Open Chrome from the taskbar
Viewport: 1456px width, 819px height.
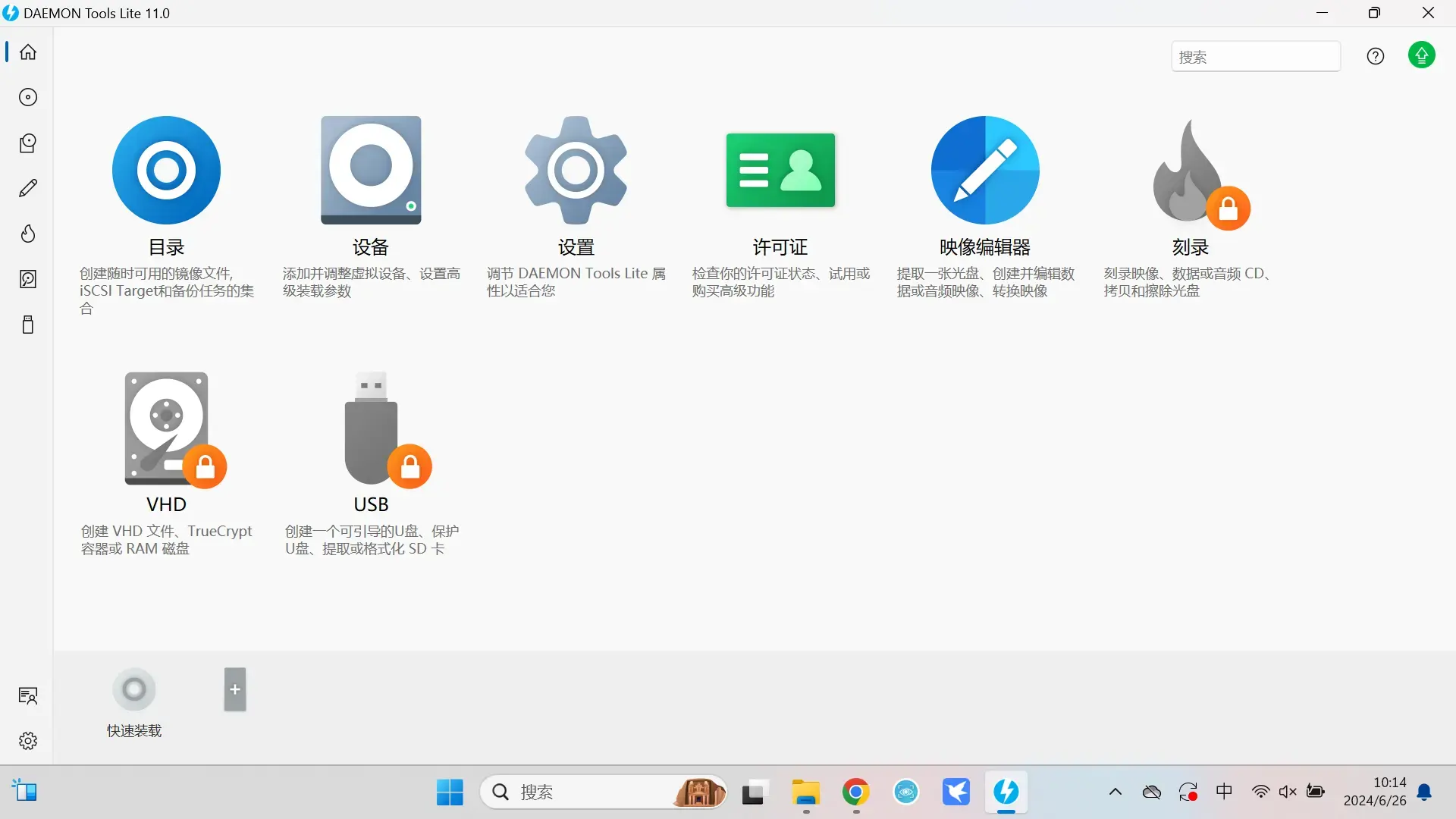tap(855, 792)
